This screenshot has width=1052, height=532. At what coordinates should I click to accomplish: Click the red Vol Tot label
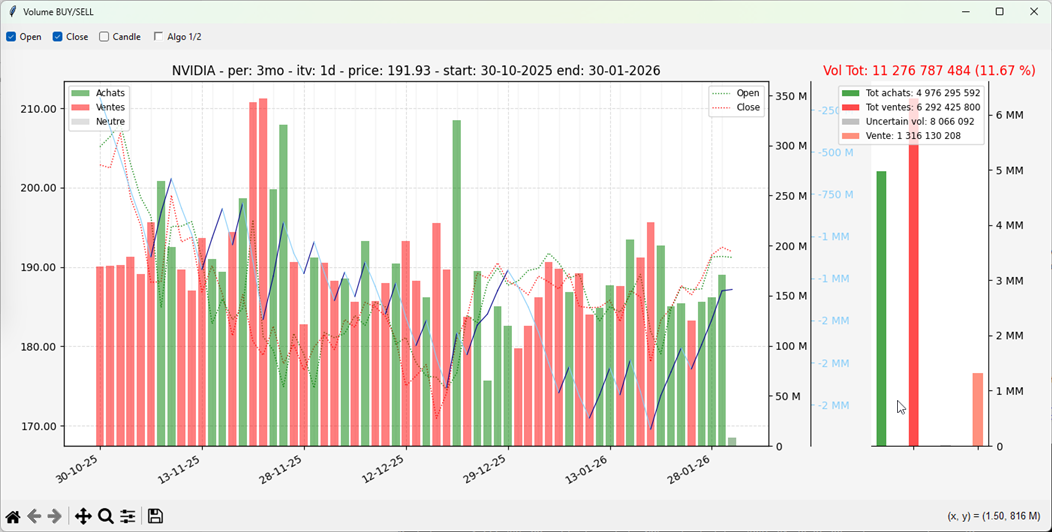click(x=928, y=71)
